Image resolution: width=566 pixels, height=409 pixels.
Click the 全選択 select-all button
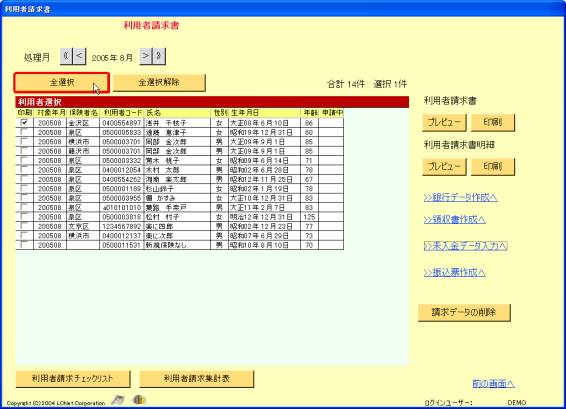(62, 82)
